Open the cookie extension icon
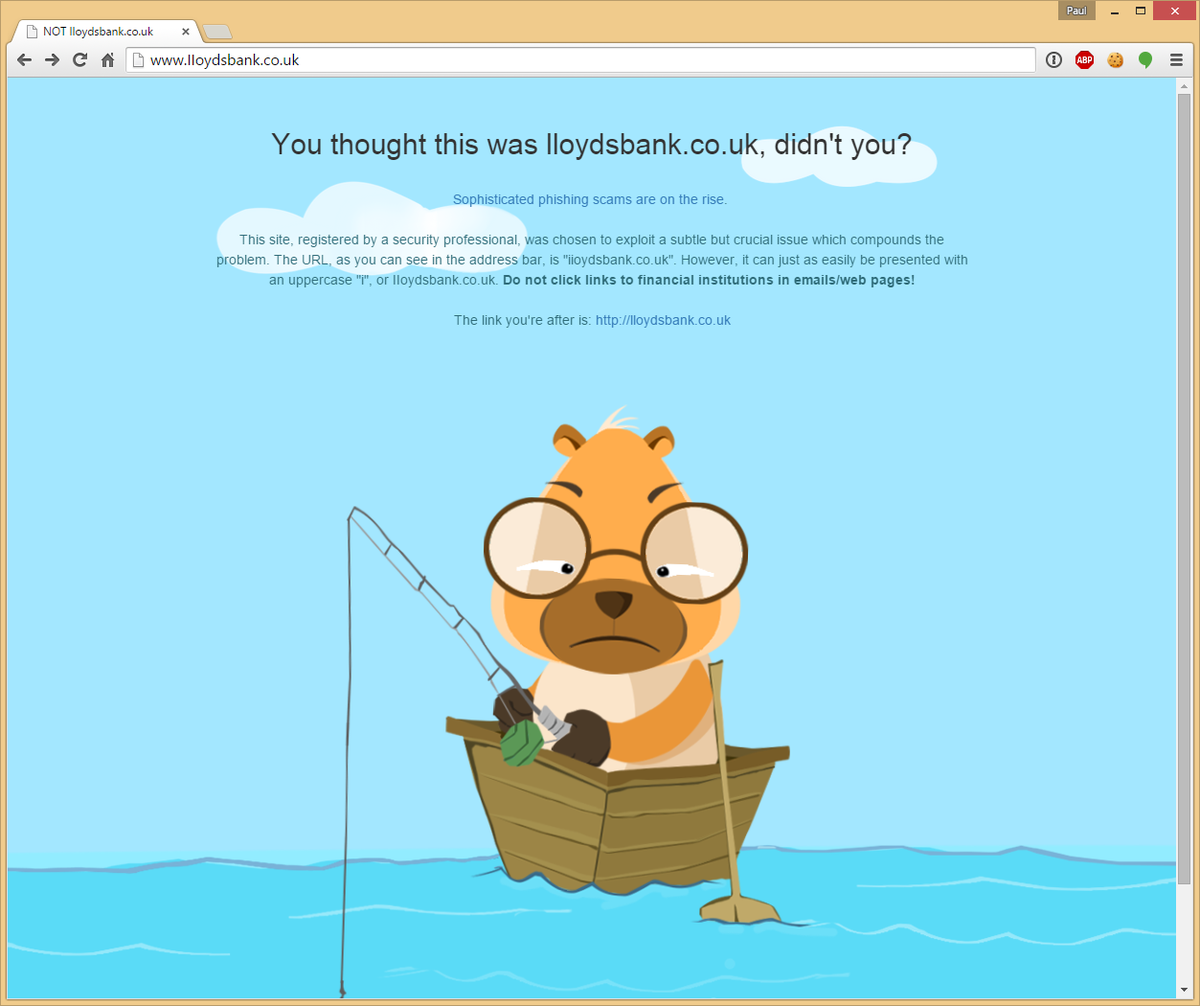 (1115, 60)
